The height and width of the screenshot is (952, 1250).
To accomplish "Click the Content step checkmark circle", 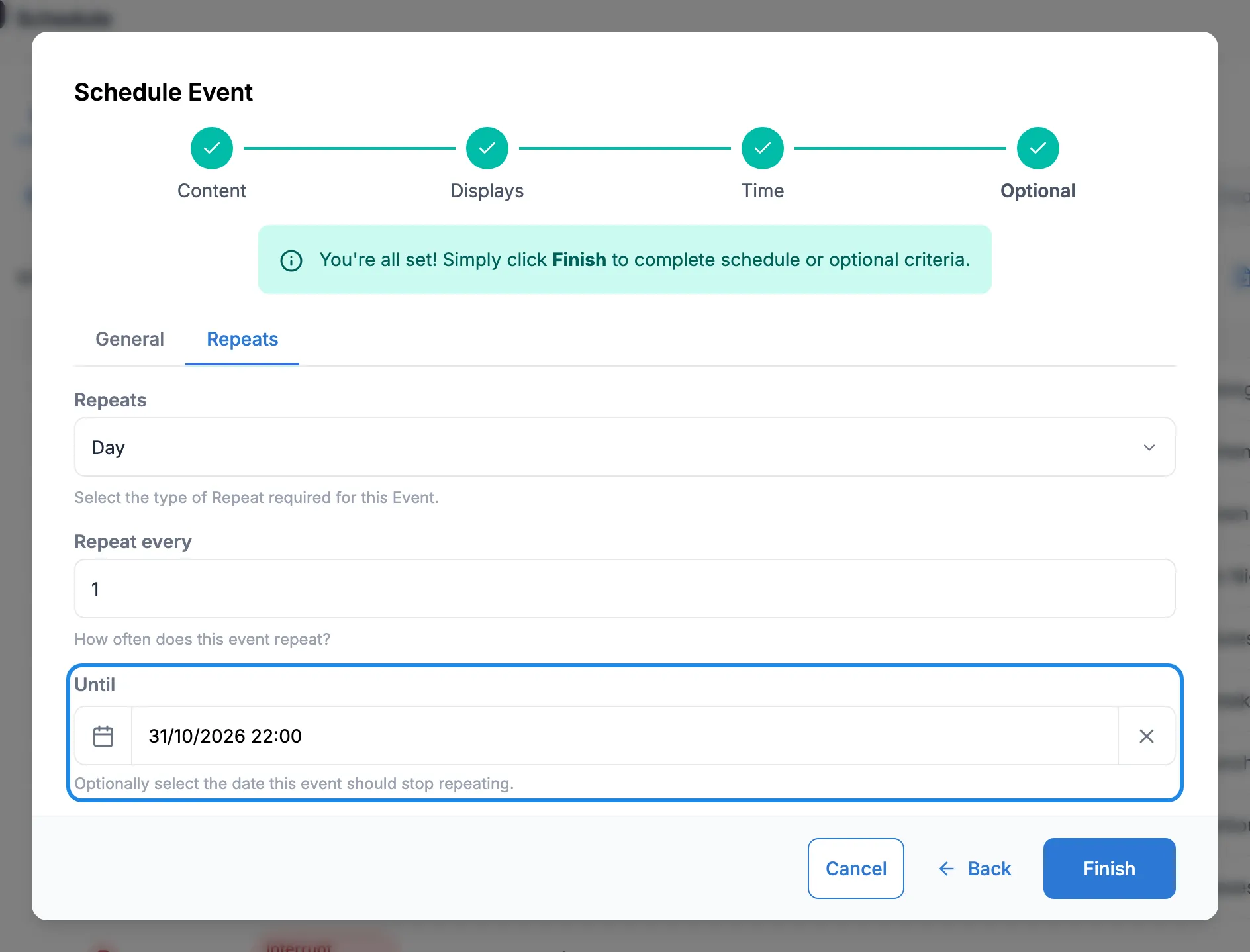I will [212, 148].
